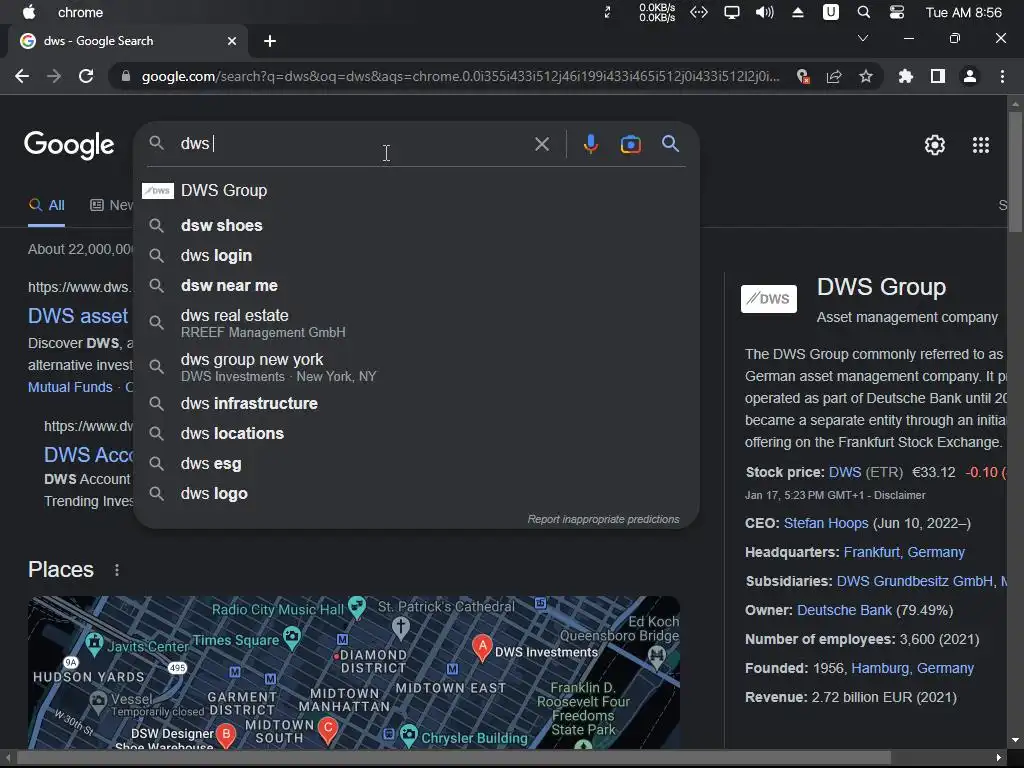Viewport: 1024px width, 768px height.
Task: Pick the dws real estate suggestion
Action: [416, 323]
